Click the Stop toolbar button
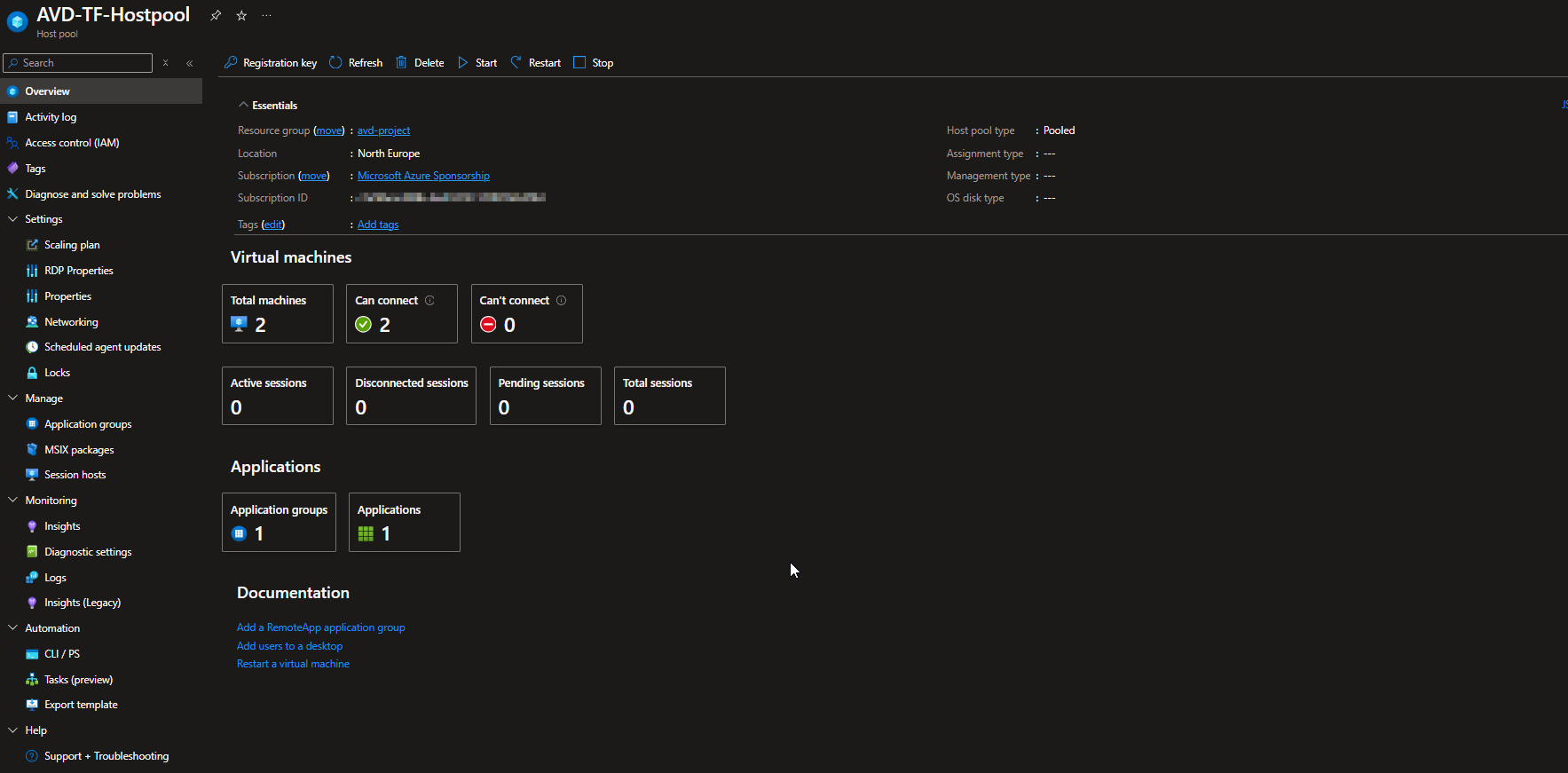 [x=594, y=63]
